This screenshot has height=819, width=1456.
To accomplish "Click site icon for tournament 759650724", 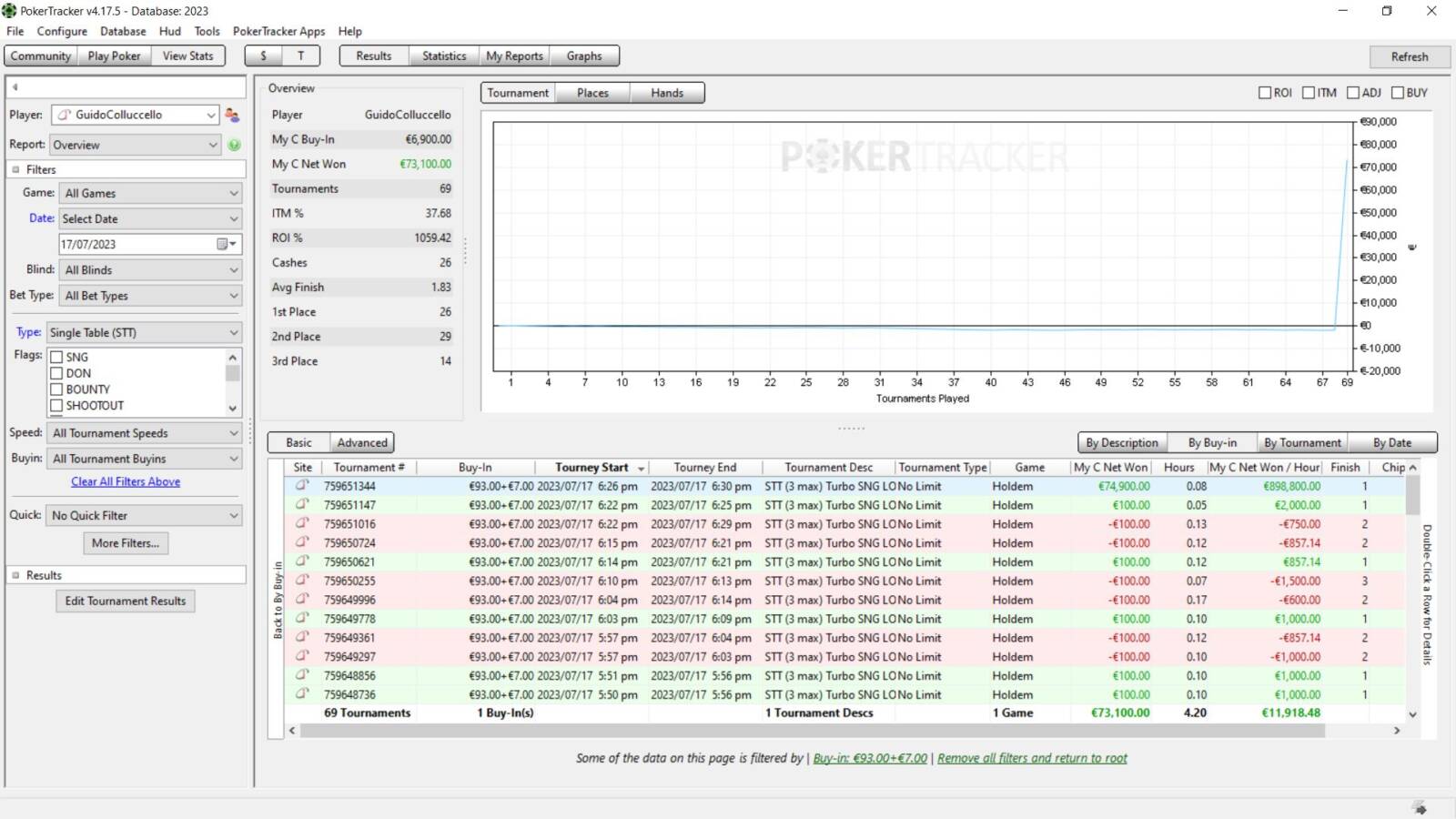I will 302,542.
